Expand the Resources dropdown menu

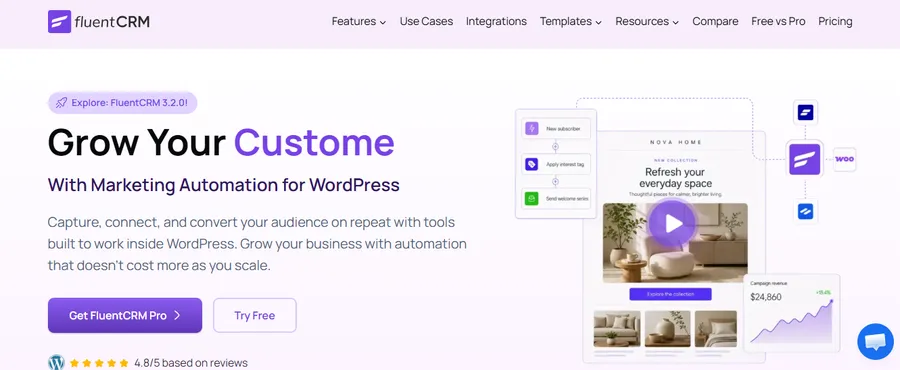click(647, 21)
